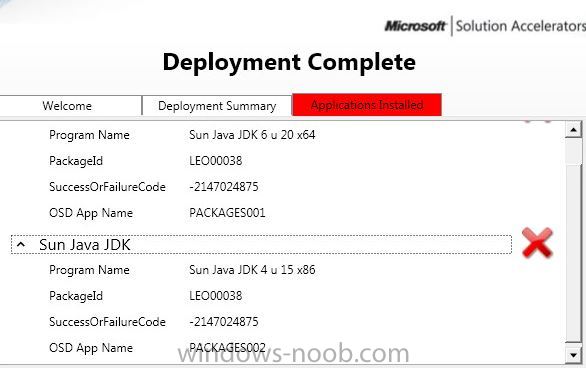Click the Solution Accelerators branding text
The image size is (586, 368).
click(x=521, y=26)
